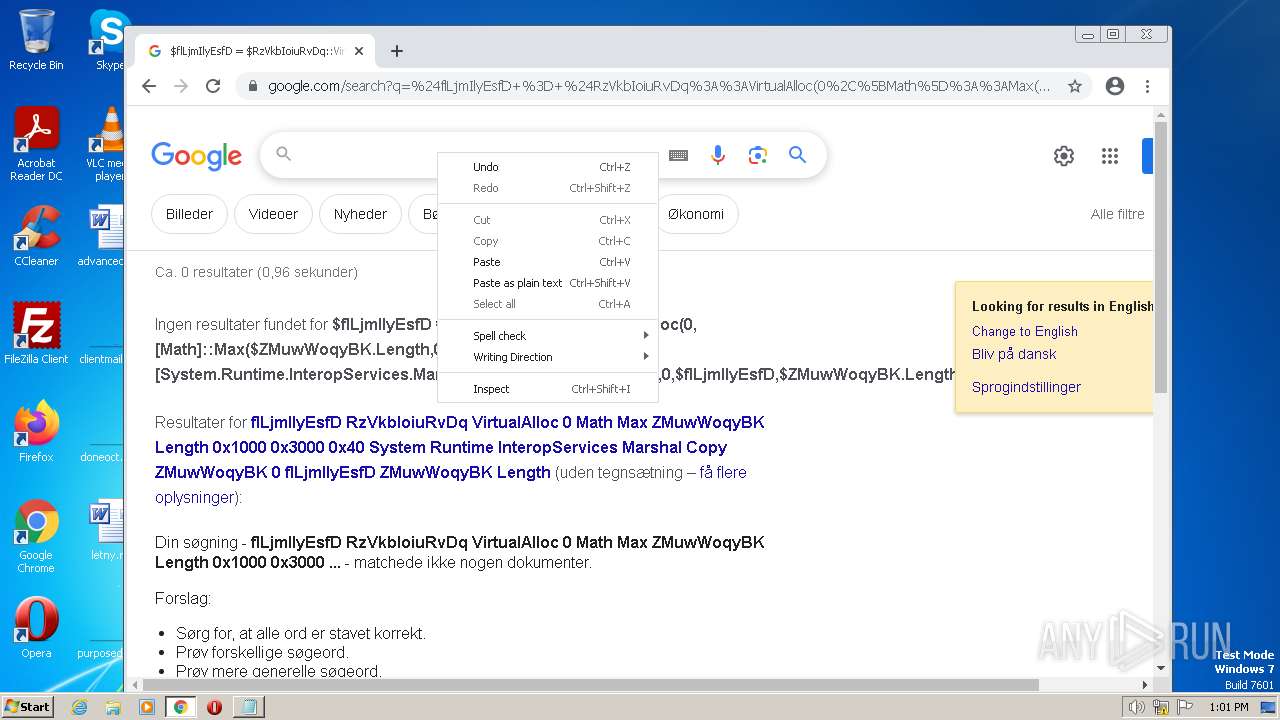Select Chrome taskbar button

(x=180, y=707)
